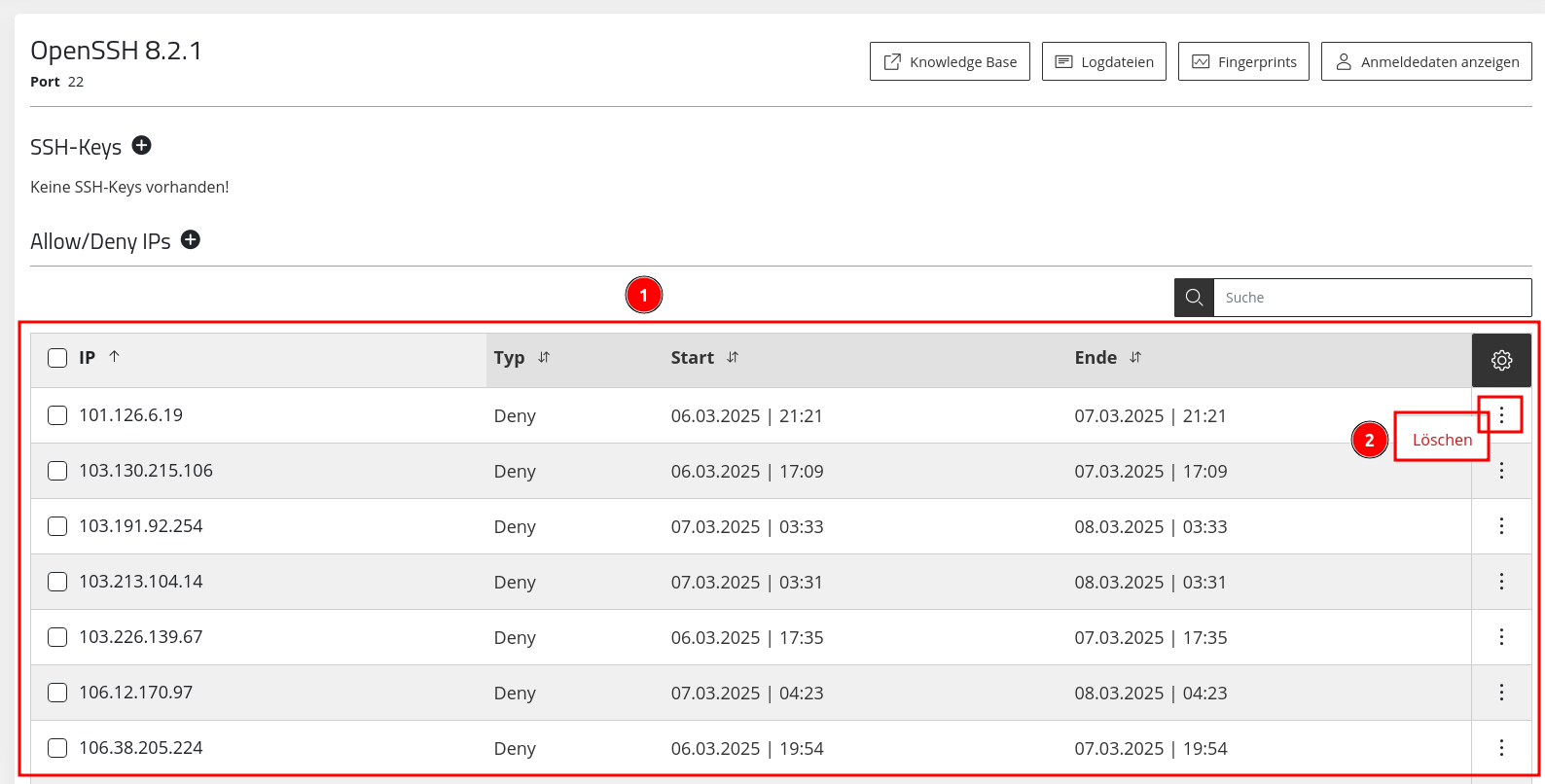The height and width of the screenshot is (784, 1545).
Task: Click end time 08.03.2025 | 04:23
Action: click(1151, 694)
